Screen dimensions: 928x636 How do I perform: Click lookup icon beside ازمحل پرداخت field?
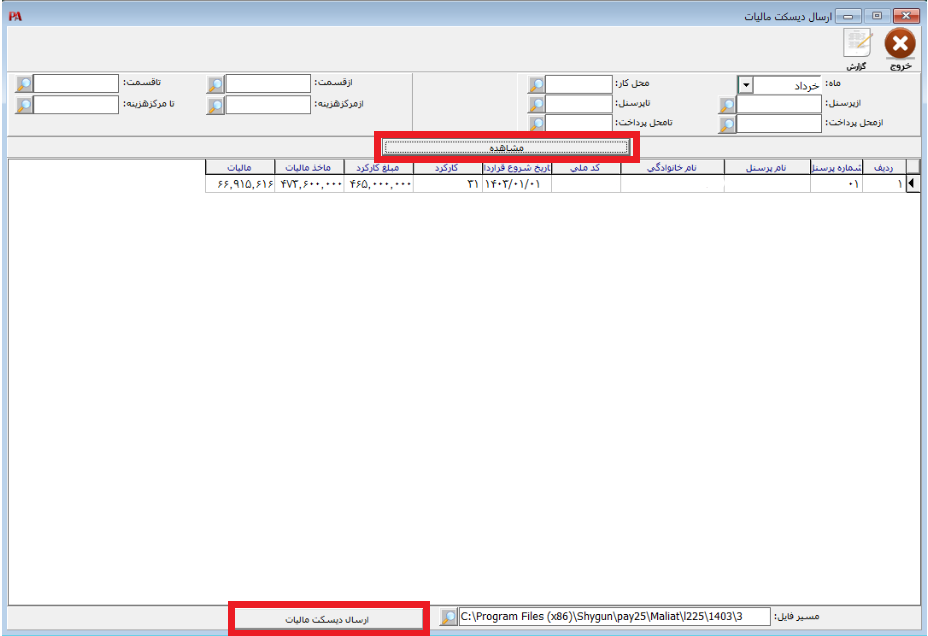tap(727, 124)
